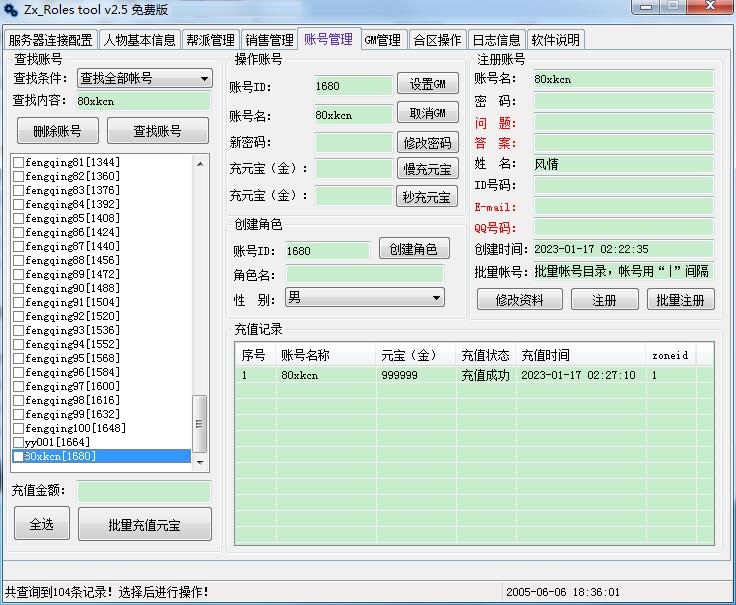Go to the GM管理 tab

(x=383, y=40)
